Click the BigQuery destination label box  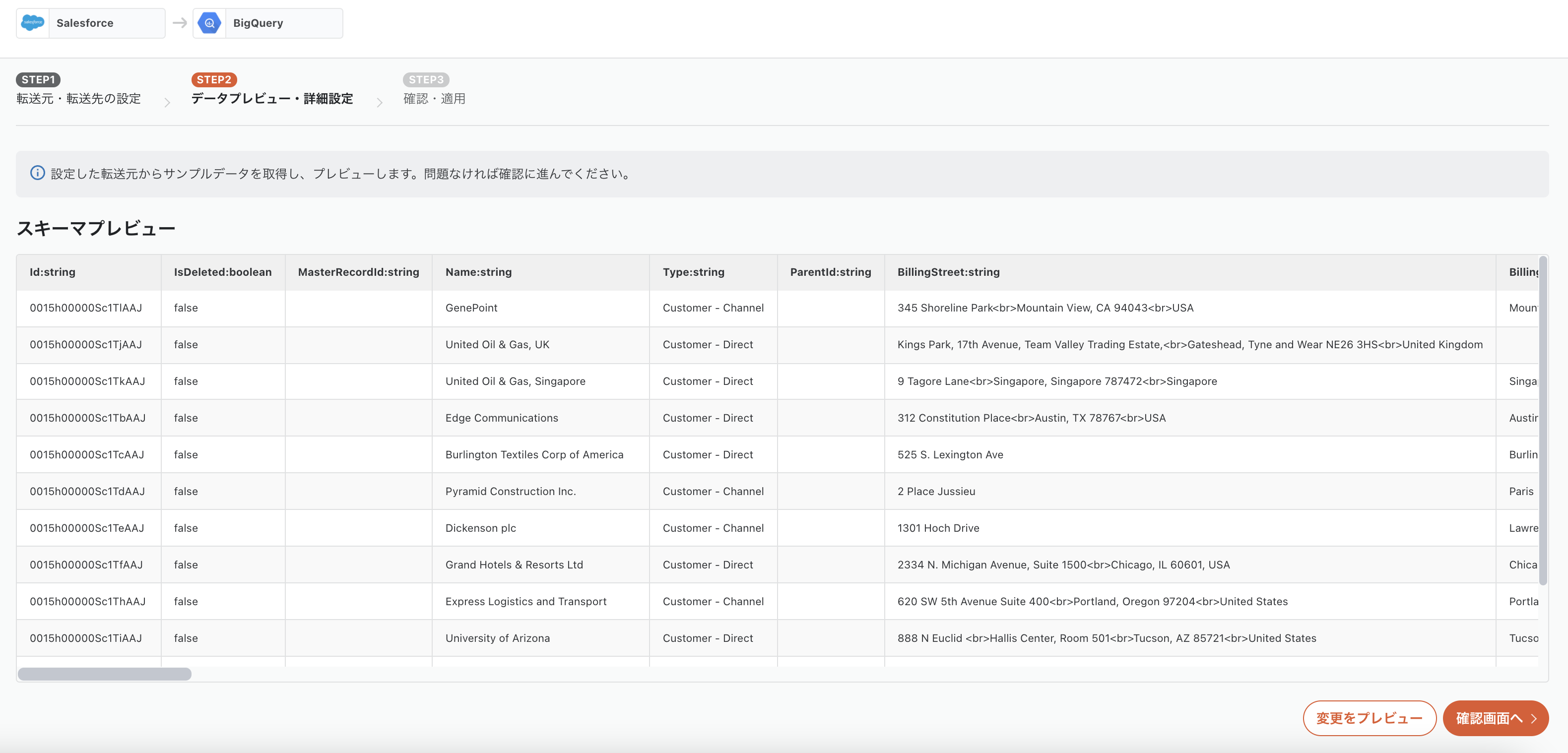283,23
